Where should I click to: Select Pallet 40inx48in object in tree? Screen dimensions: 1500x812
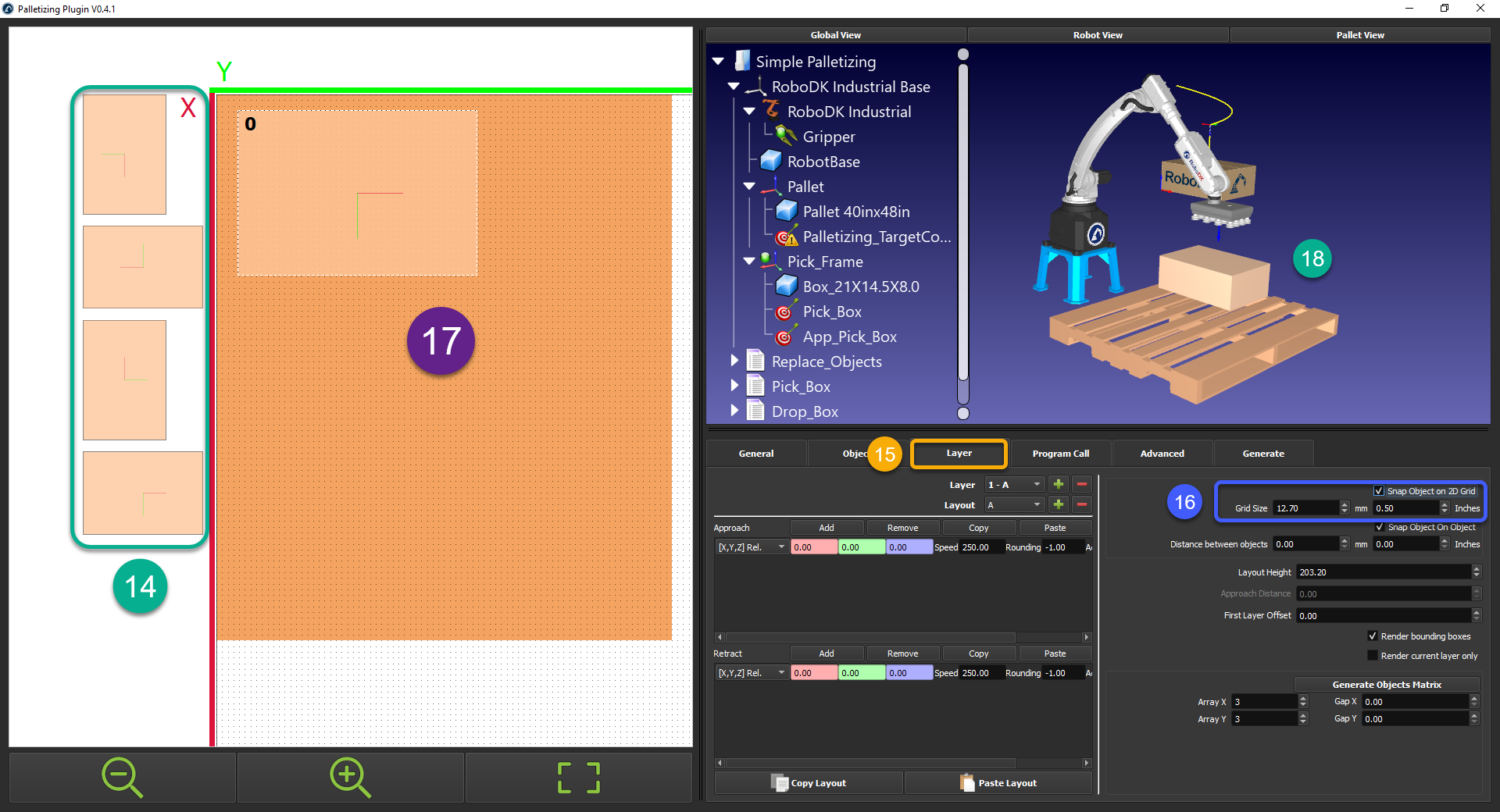click(x=855, y=212)
